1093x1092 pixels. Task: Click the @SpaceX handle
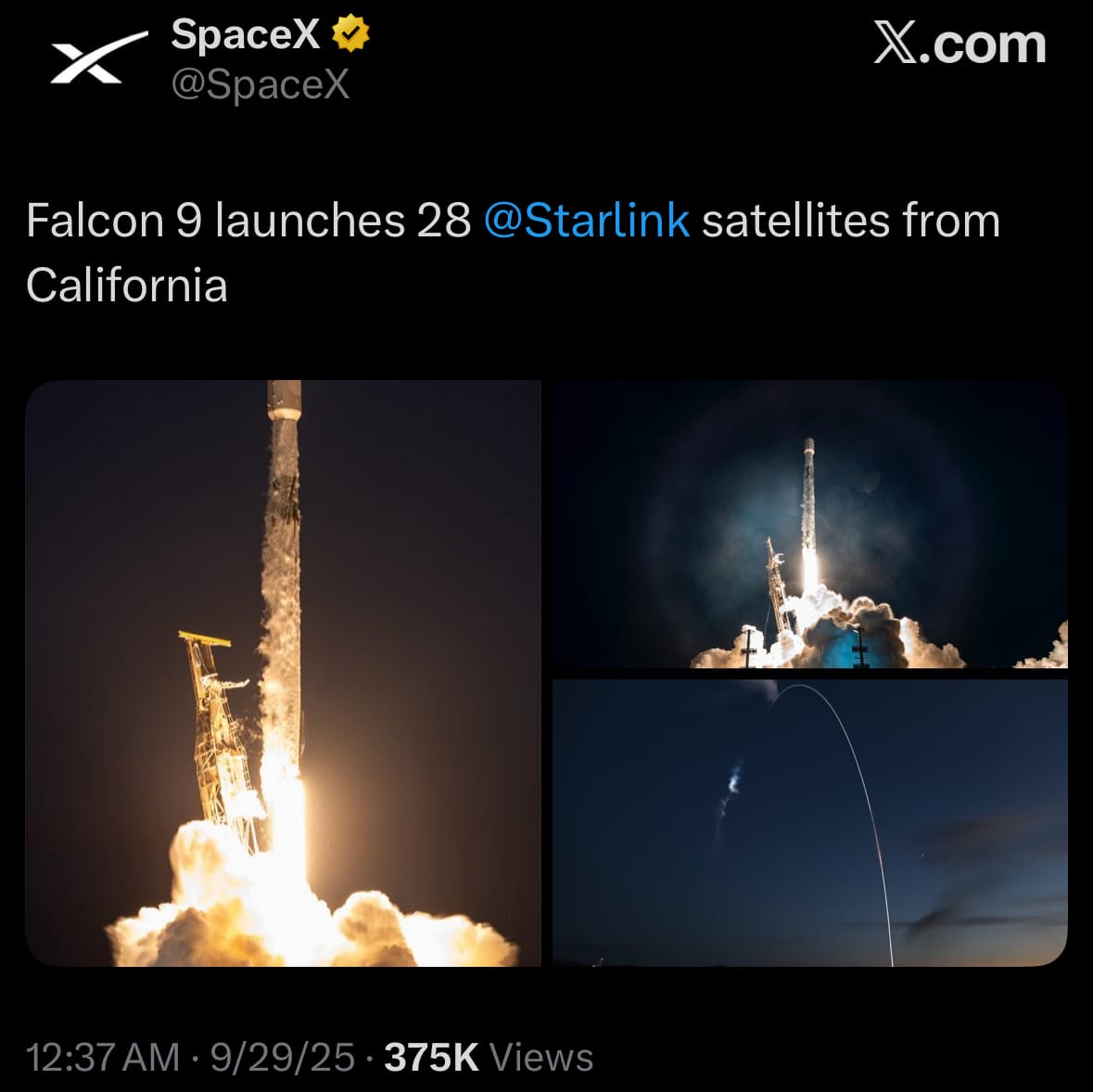pyautogui.click(x=261, y=84)
